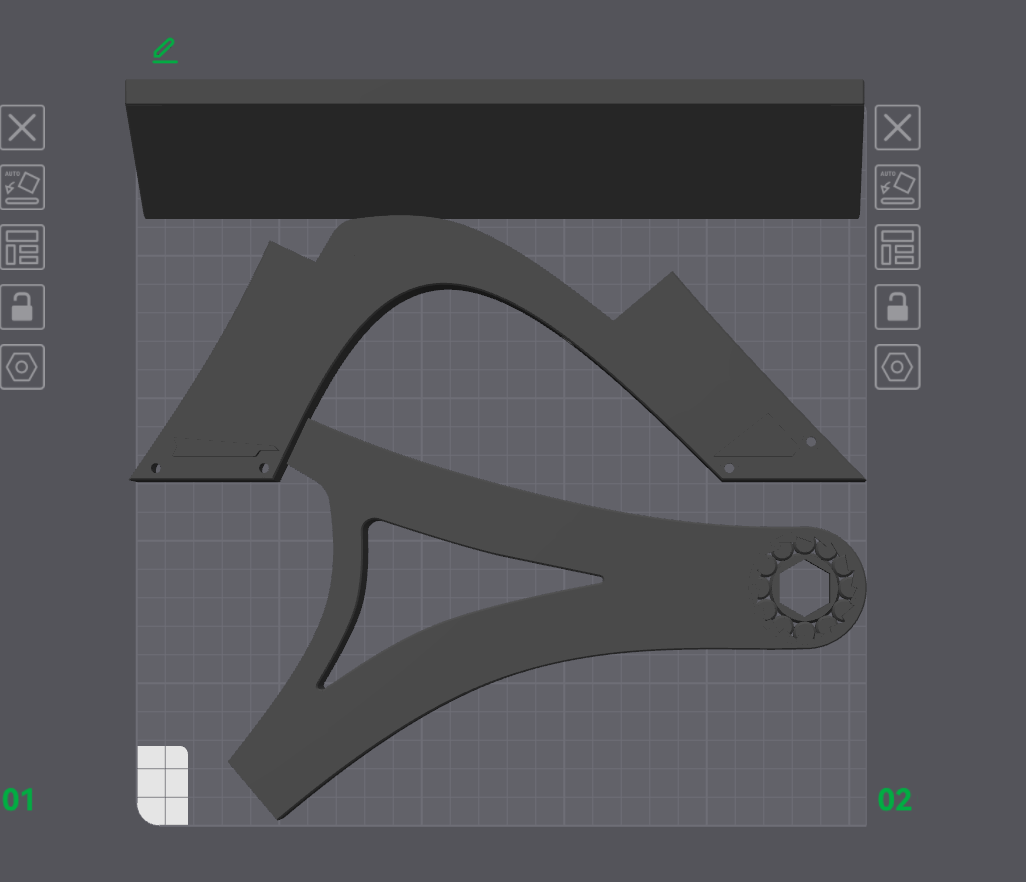Arrange objects on plate 01

pos(22,247)
